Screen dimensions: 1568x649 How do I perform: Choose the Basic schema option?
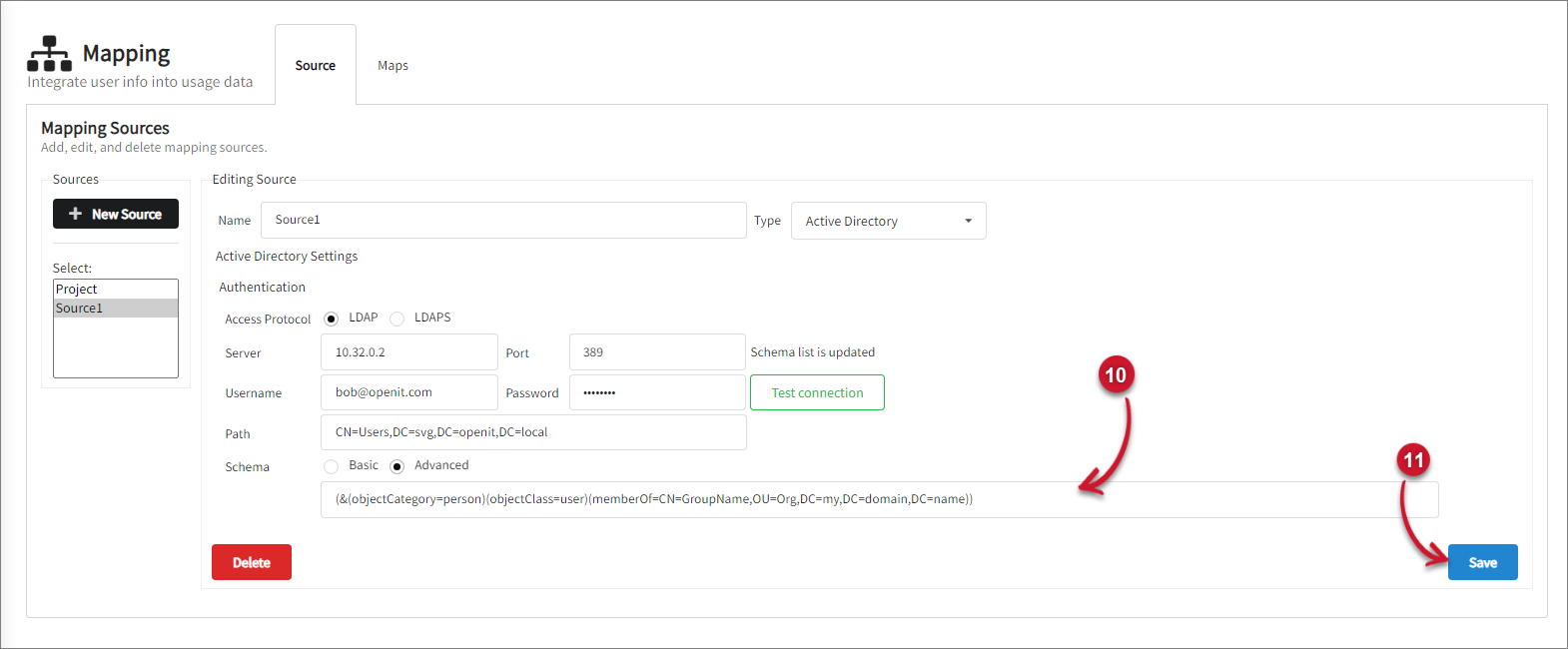point(332,466)
